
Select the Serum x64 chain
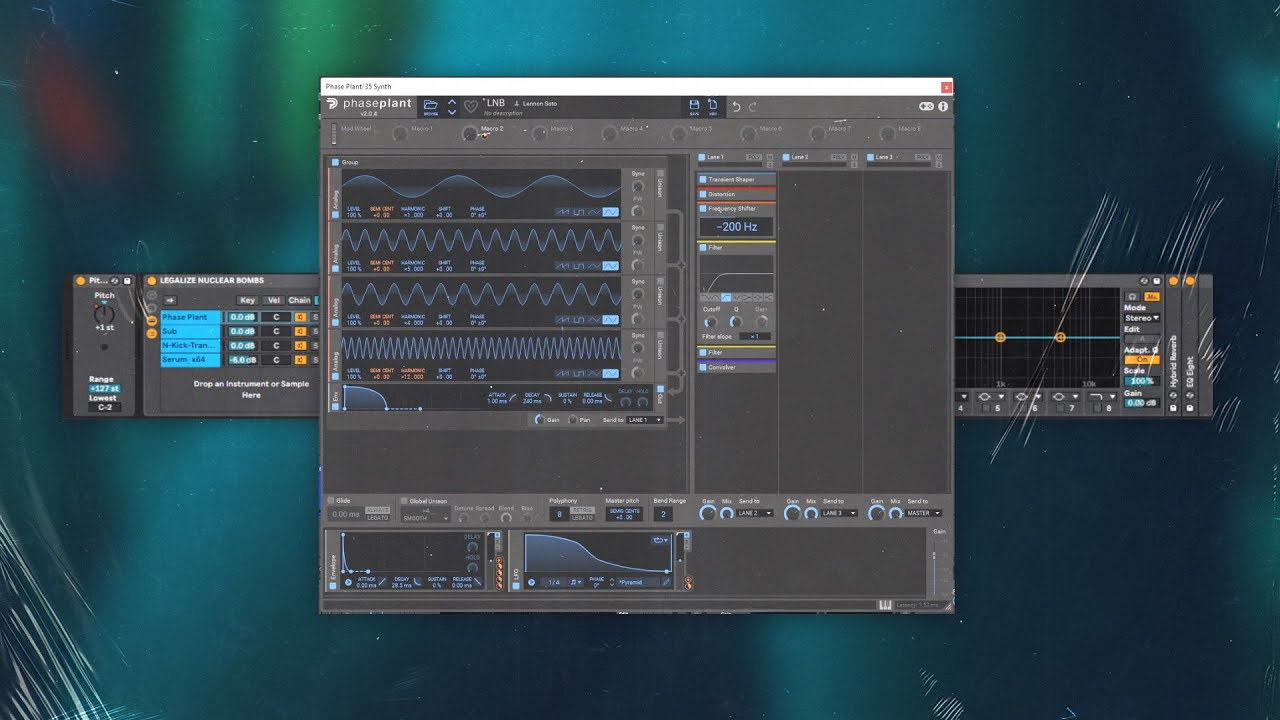tap(190, 359)
